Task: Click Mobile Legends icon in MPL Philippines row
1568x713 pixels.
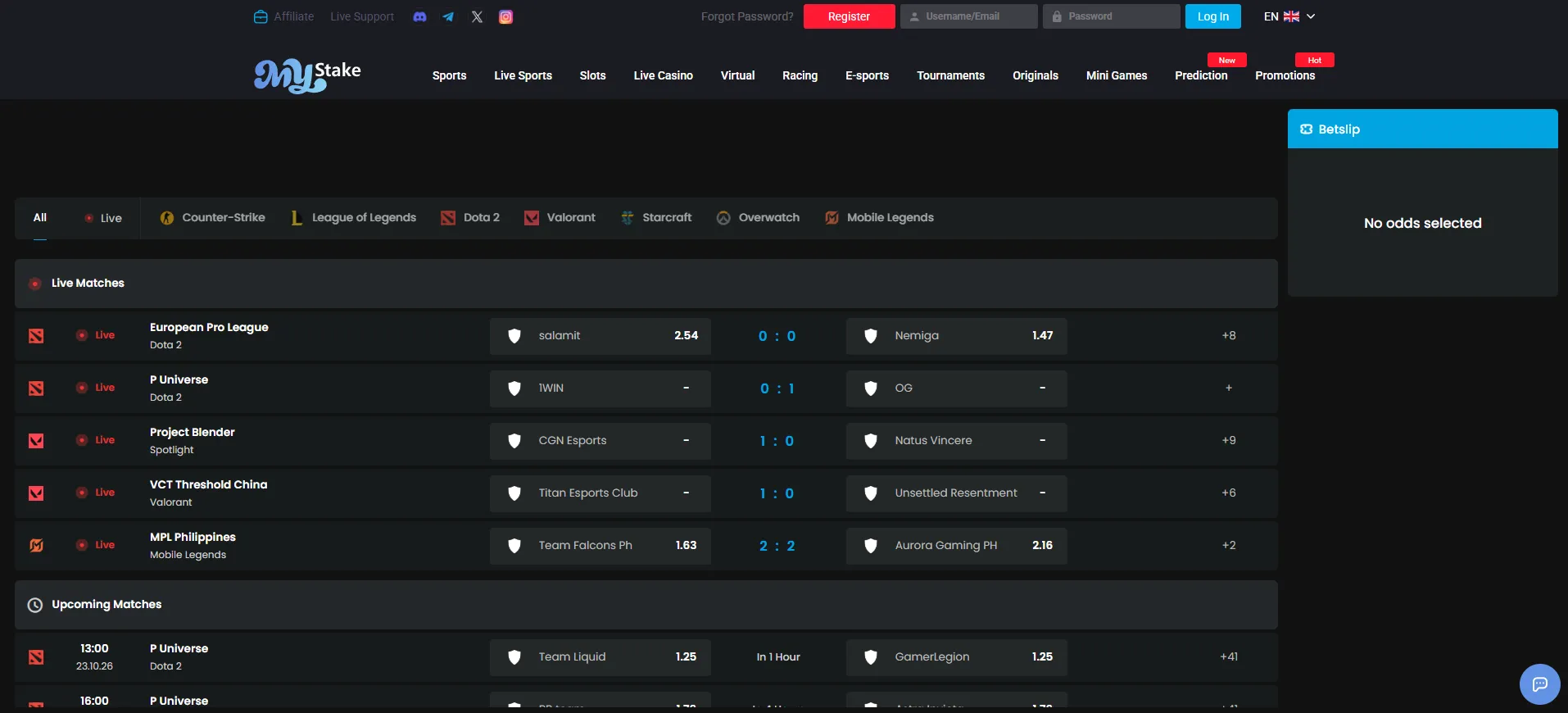Action: click(x=36, y=546)
